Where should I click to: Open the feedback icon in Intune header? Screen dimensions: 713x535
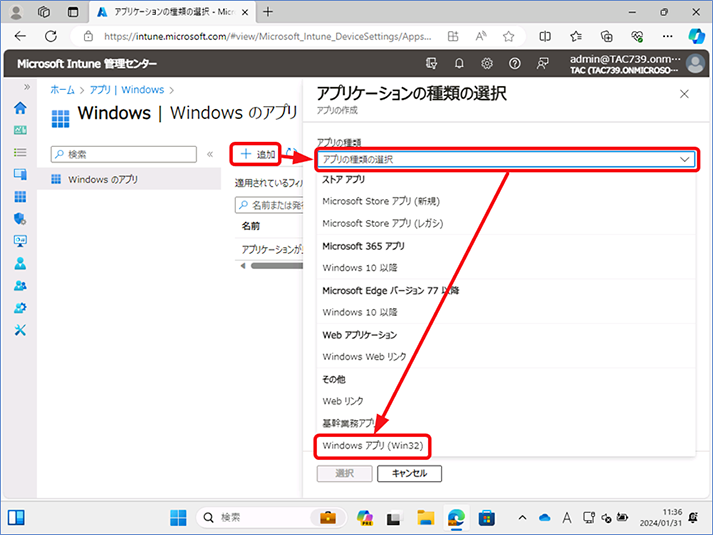point(542,64)
